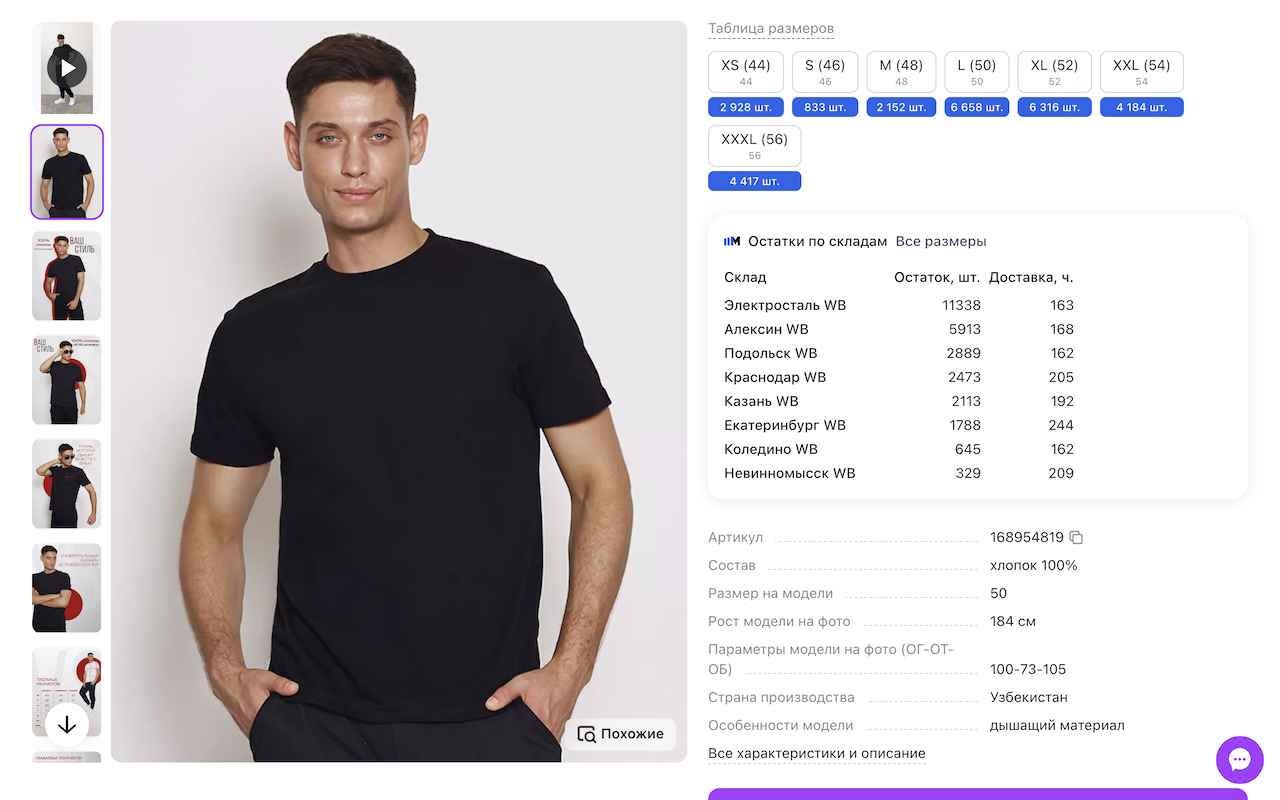Click the Электросталь WB warehouse row
Image resolution: width=1280 pixels, height=800 pixels.
click(785, 305)
